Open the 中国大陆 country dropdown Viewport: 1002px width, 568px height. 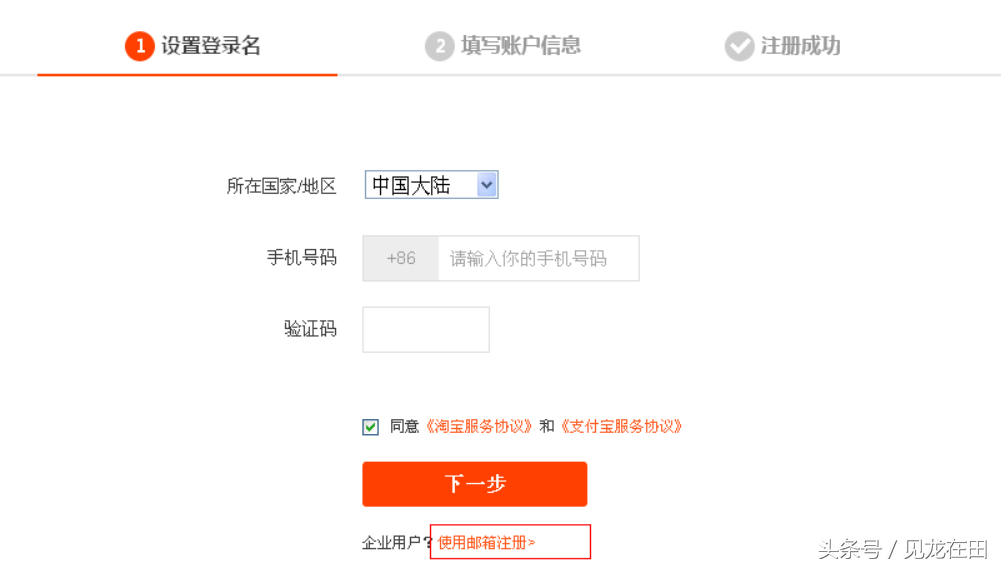(x=421, y=185)
